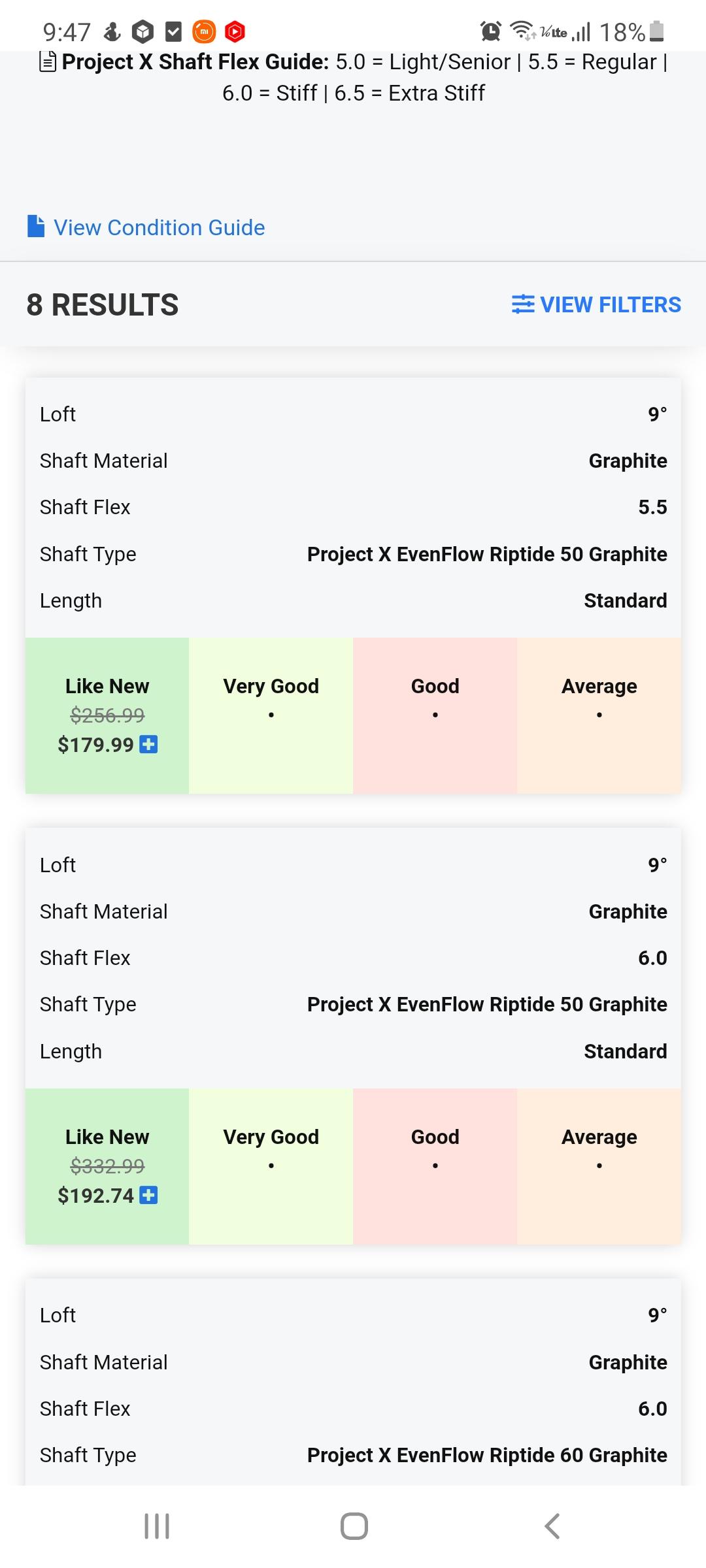Choose Very Good for Riptide 50 6.0 flex
This screenshot has height=1568, width=706.
point(271,1166)
